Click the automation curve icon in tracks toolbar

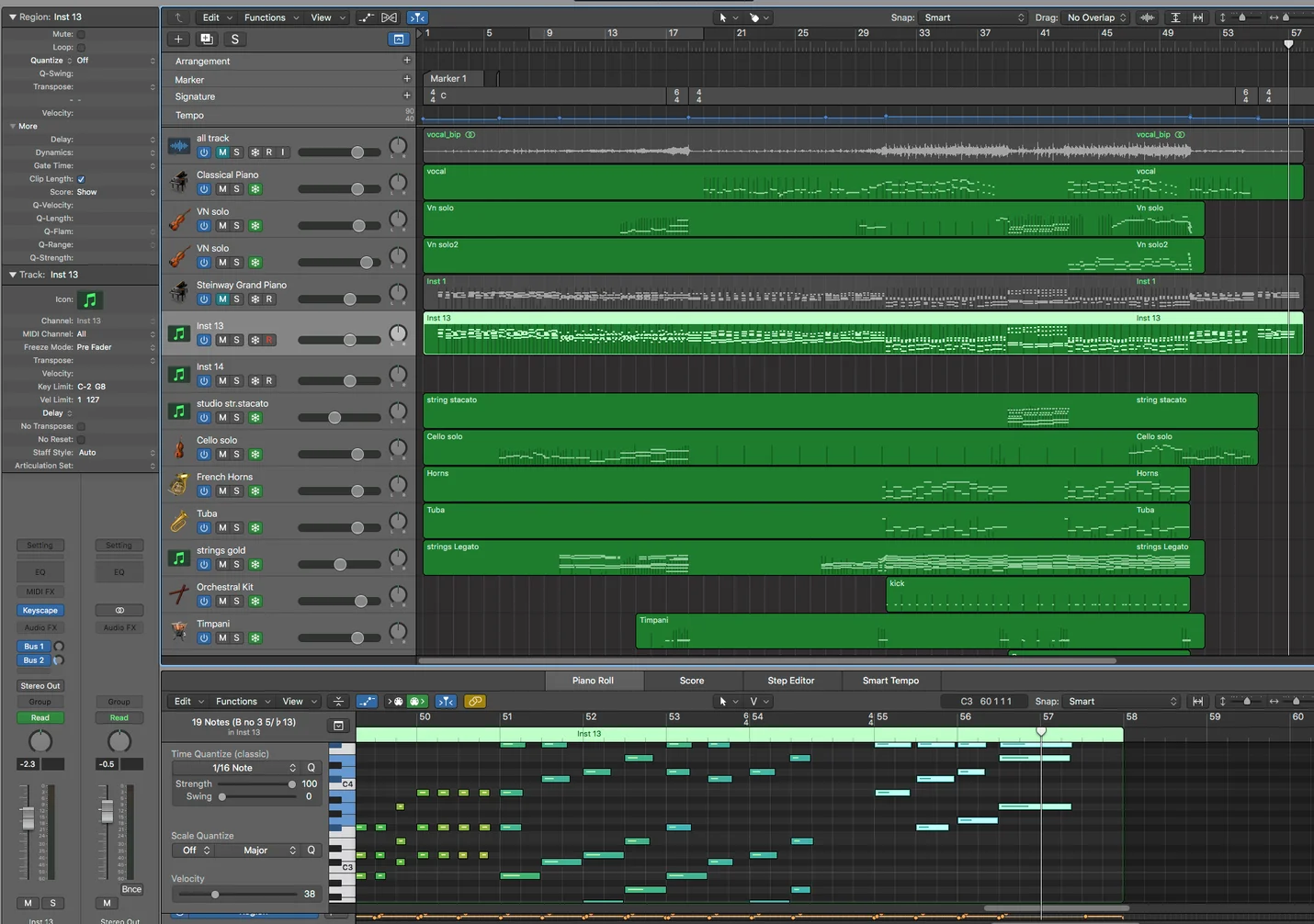tap(366, 17)
